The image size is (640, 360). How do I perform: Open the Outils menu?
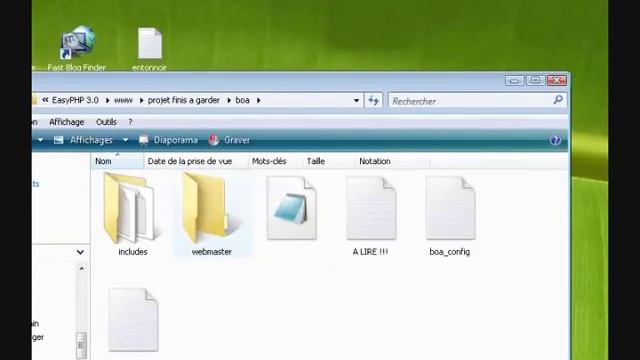106,122
